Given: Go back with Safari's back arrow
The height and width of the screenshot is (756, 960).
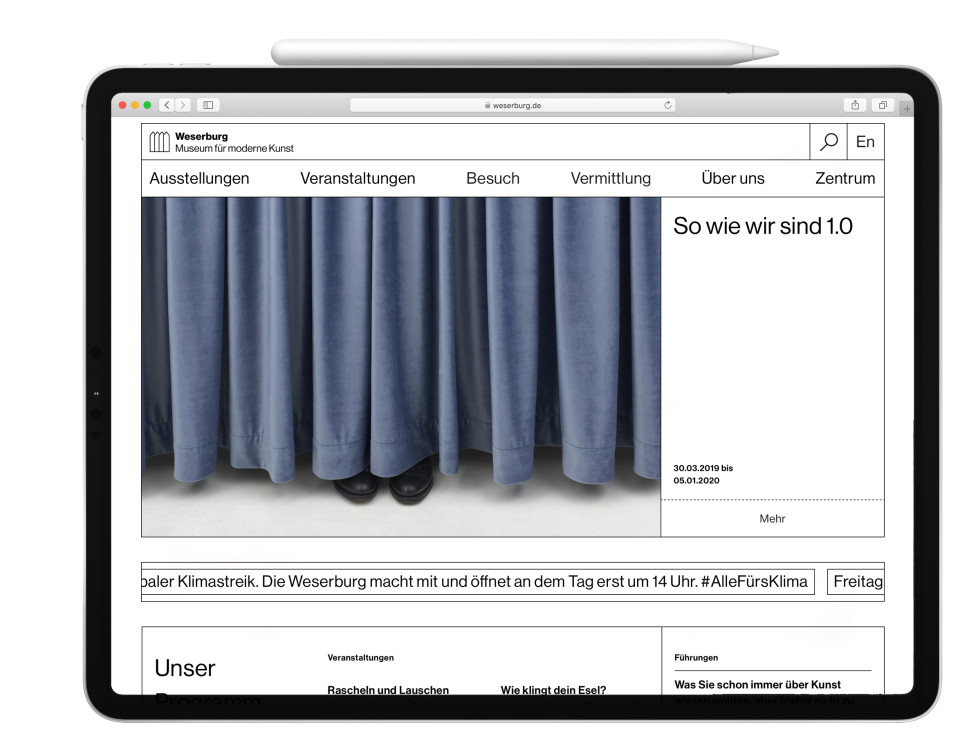Looking at the screenshot, I should coord(169,105).
